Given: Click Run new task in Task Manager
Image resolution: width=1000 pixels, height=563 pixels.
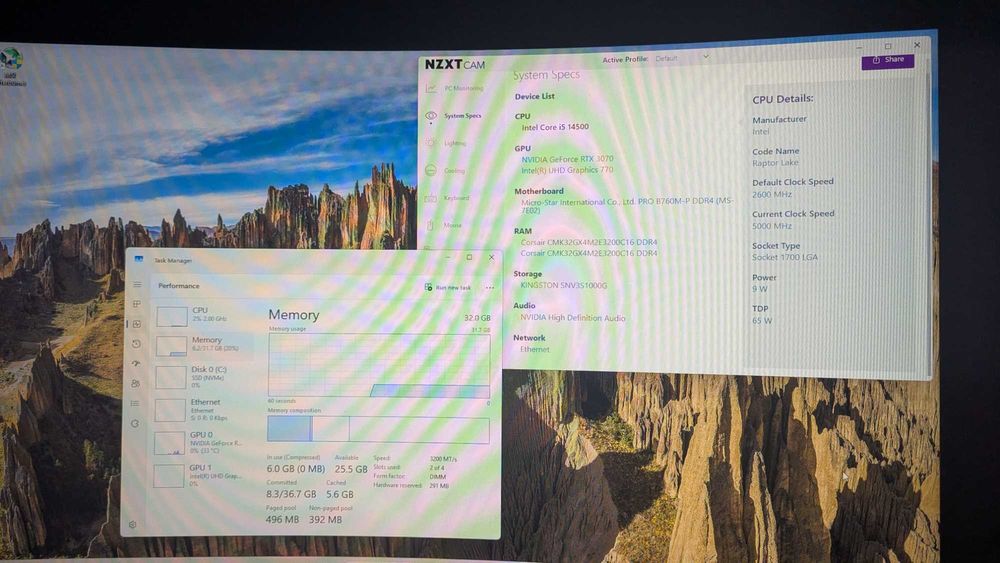Looking at the screenshot, I should point(448,288).
